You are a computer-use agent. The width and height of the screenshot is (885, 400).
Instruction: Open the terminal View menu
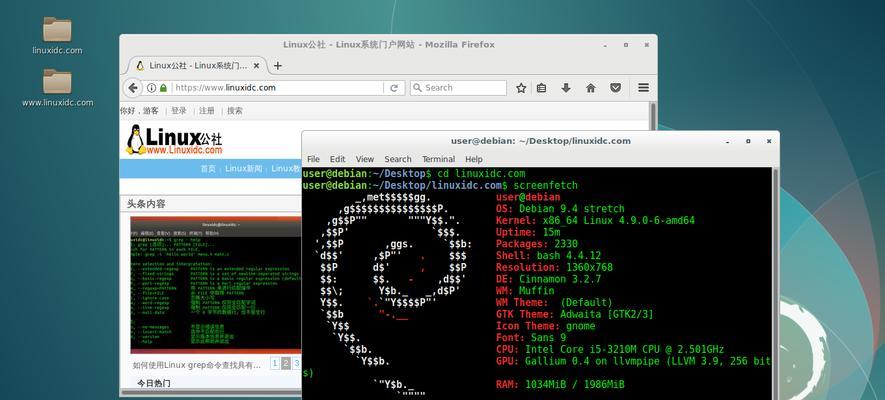pos(365,159)
